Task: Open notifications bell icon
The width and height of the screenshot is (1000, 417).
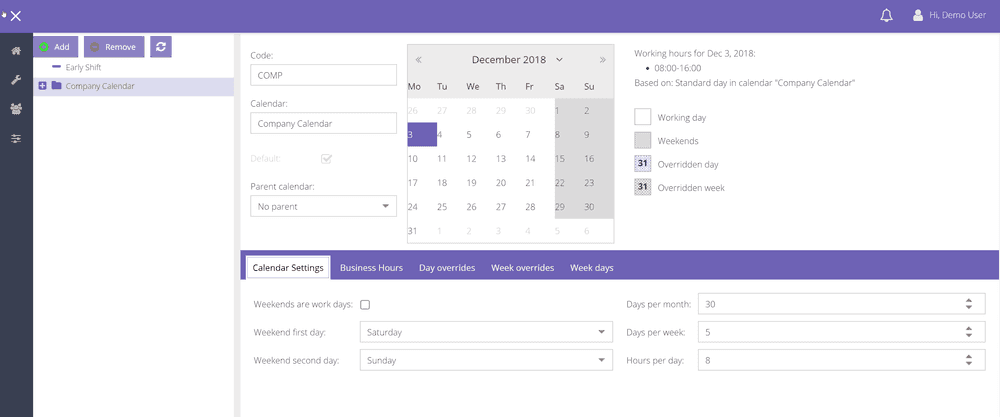Action: 886,16
